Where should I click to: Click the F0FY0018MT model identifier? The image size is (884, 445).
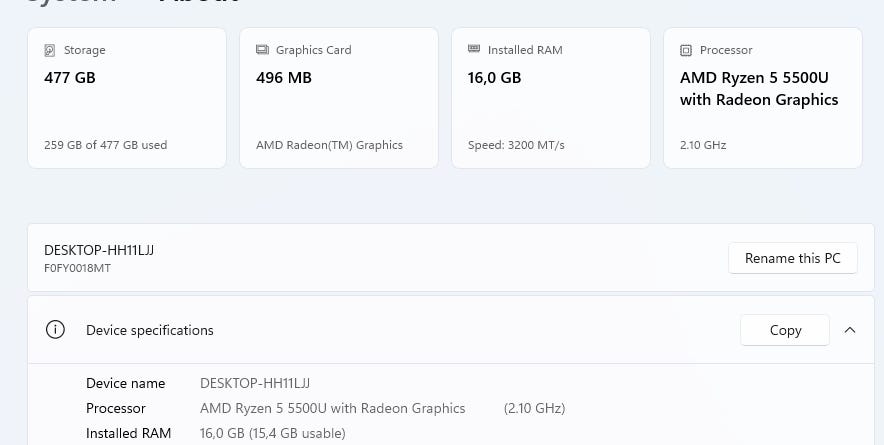pos(77,268)
